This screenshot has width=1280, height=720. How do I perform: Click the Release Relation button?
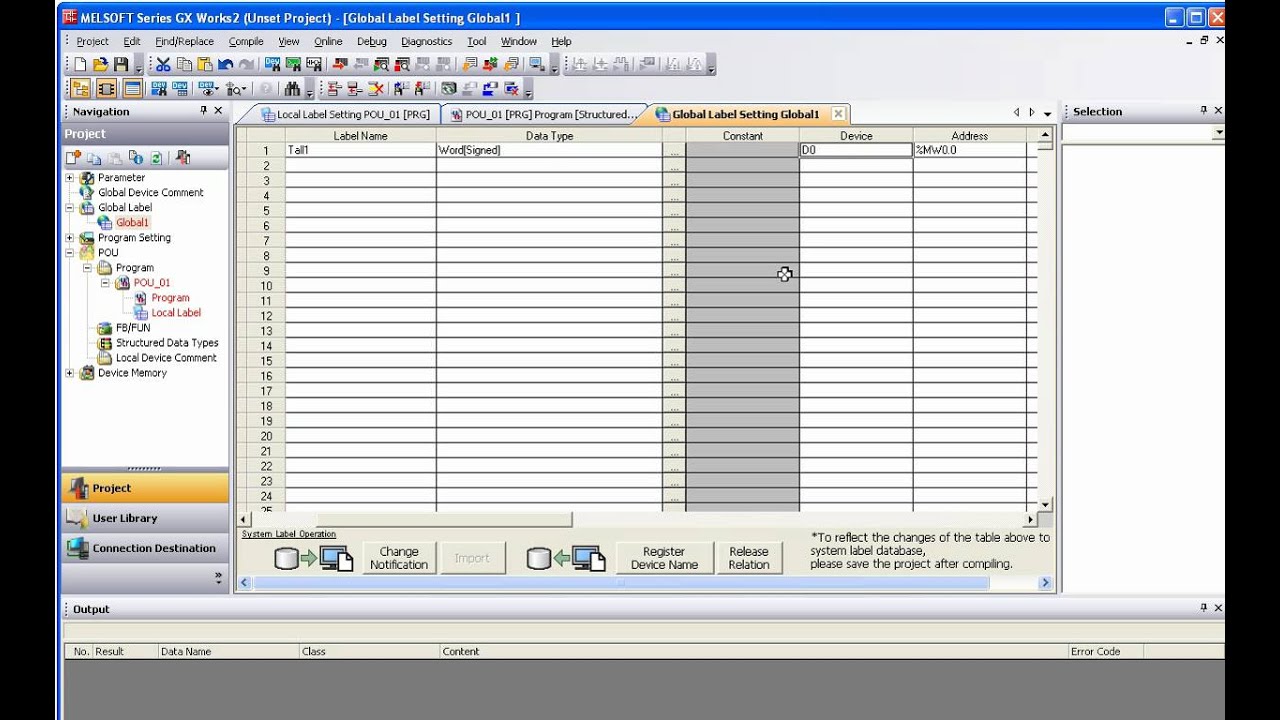[x=748, y=558]
